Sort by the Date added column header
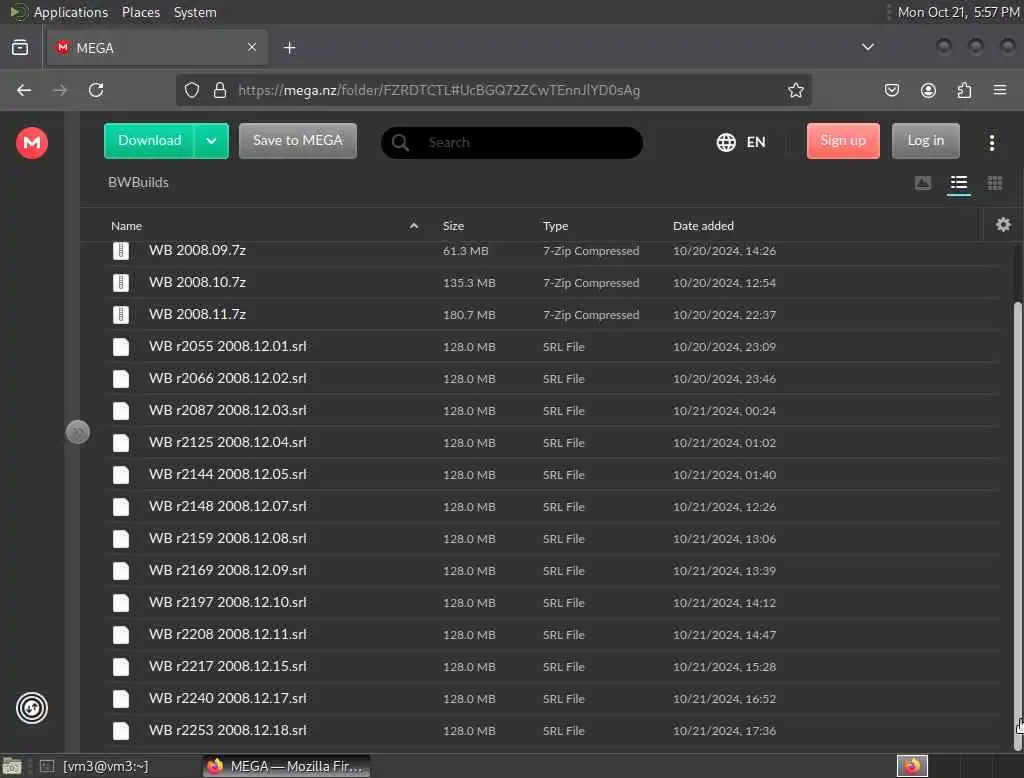The width and height of the screenshot is (1024, 778). click(703, 226)
